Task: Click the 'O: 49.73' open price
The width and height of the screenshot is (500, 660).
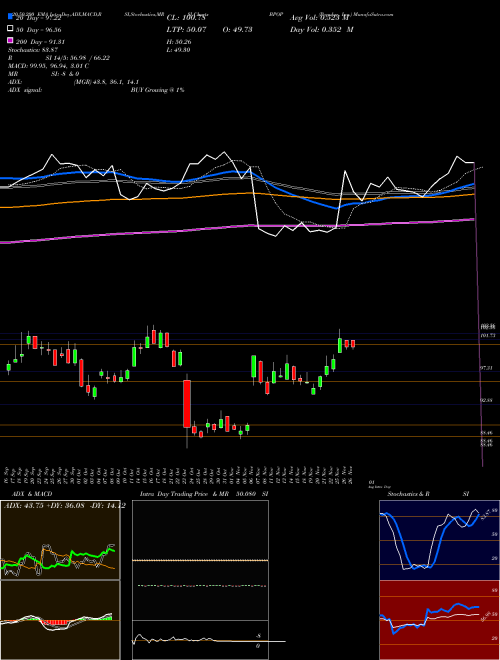Action: [236, 29]
